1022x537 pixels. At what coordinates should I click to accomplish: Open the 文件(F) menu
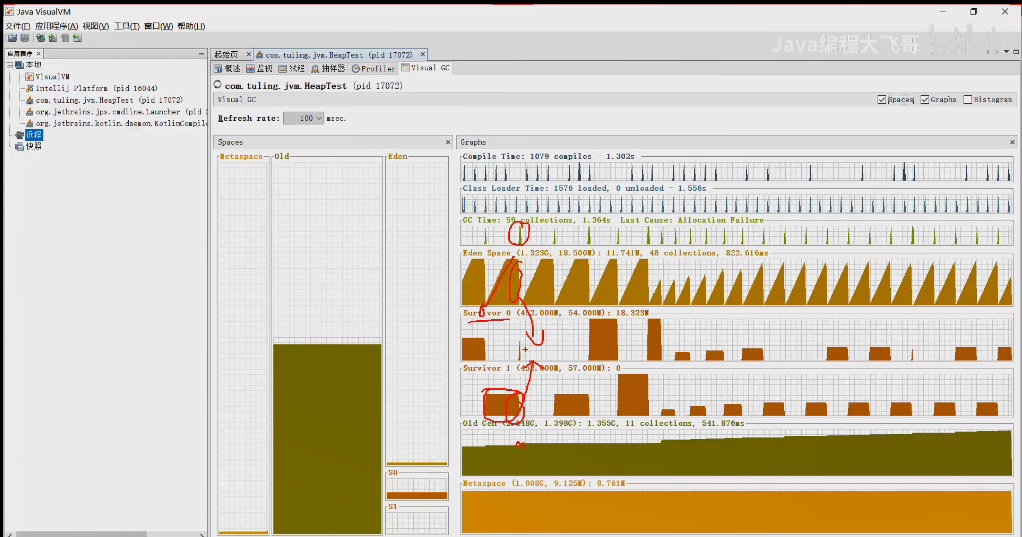click(x=18, y=26)
